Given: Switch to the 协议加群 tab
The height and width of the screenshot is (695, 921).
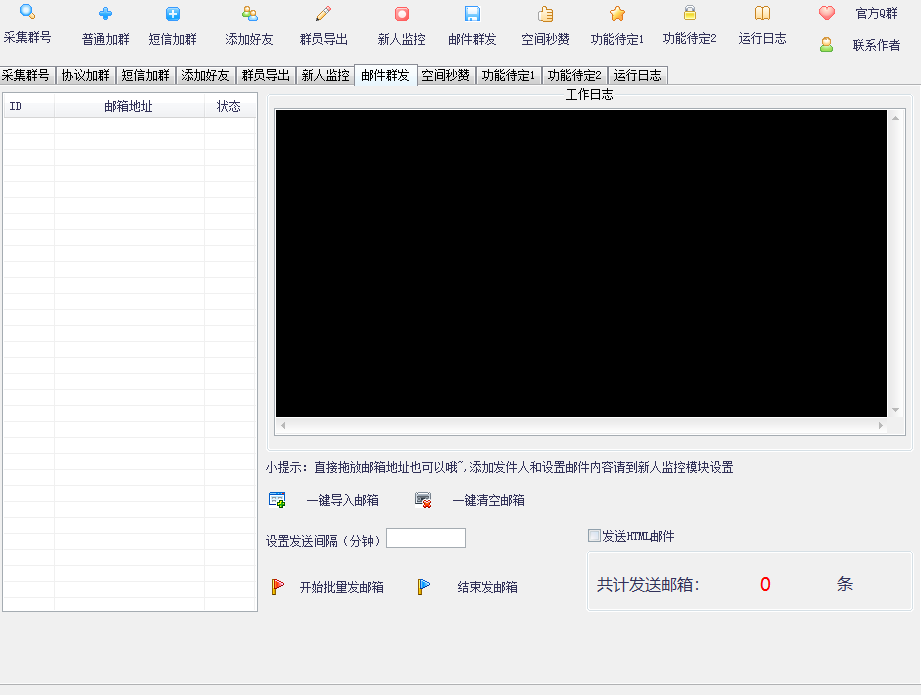Looking at the screenshot, I should click(x=86, y=75).
